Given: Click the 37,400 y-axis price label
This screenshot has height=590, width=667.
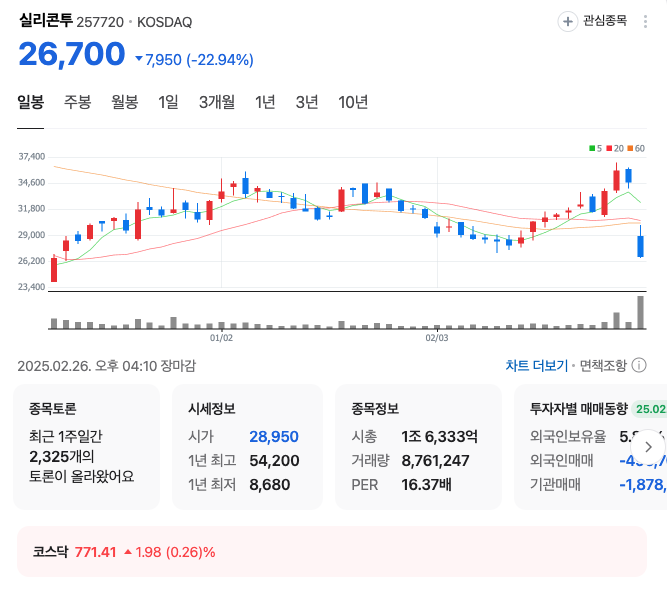Looking at the screenshot, I should (31, 157).
